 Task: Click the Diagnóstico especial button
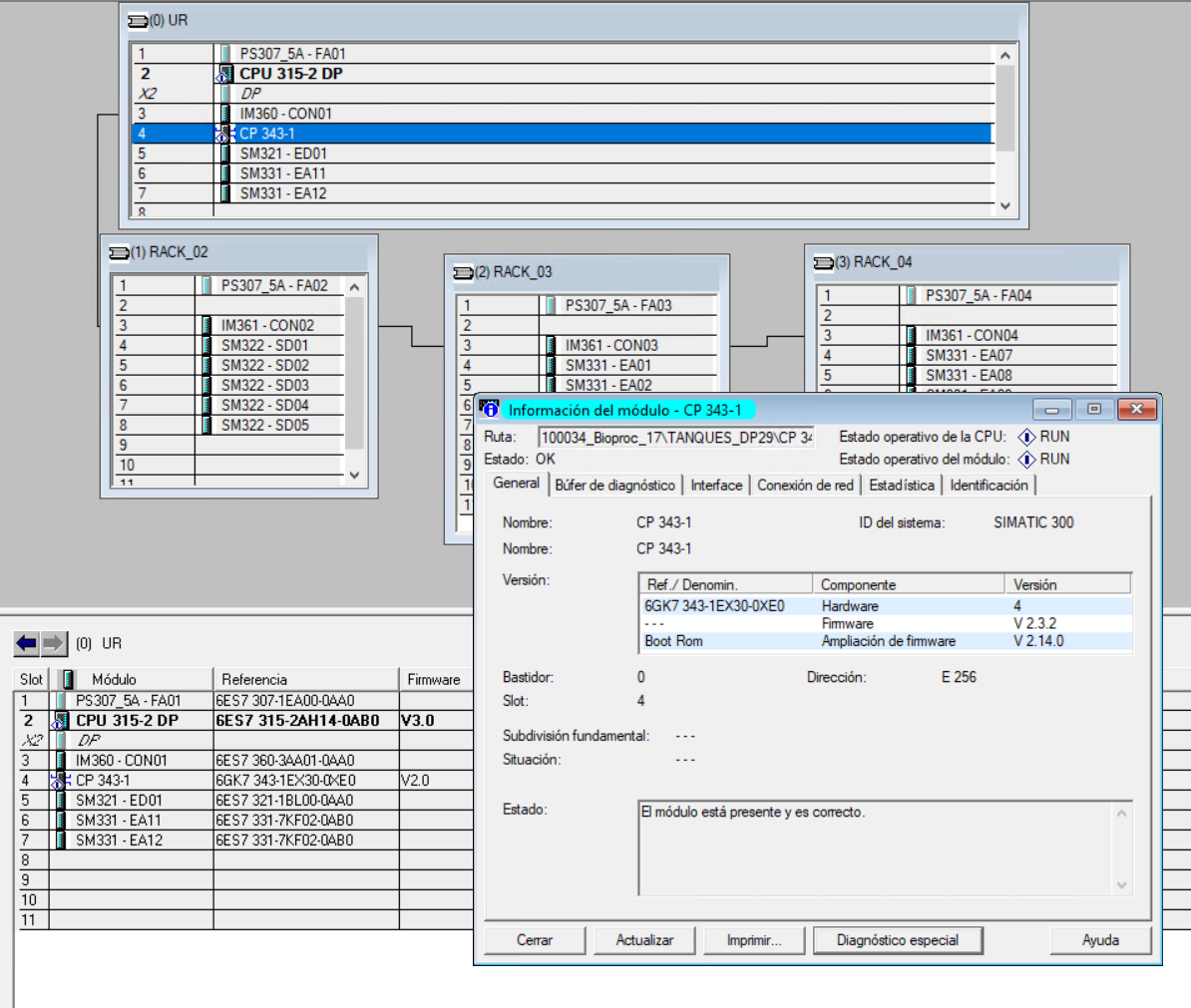[x=897, y=940]
